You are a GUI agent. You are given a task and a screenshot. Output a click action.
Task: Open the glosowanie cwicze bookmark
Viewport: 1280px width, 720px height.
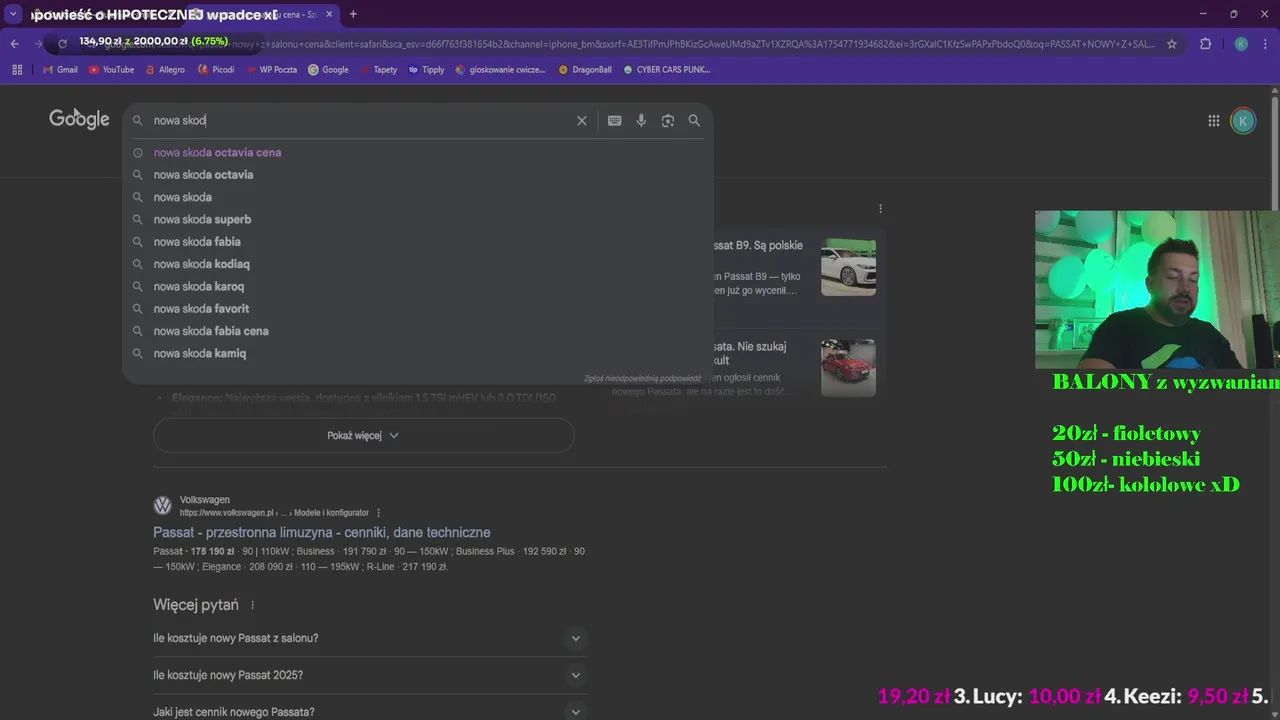[x=500, y=70]
